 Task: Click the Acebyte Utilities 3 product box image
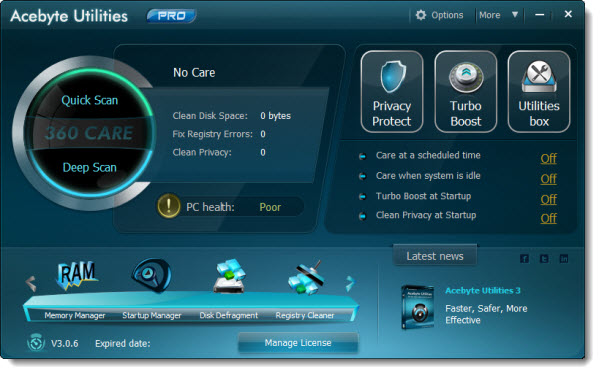click(x=417, y=307)
